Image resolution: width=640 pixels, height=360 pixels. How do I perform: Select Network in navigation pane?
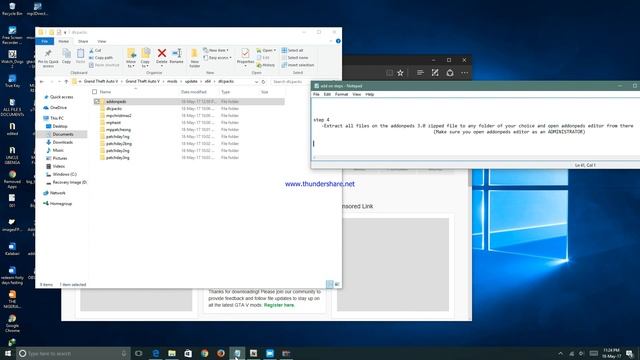point(57,193)
